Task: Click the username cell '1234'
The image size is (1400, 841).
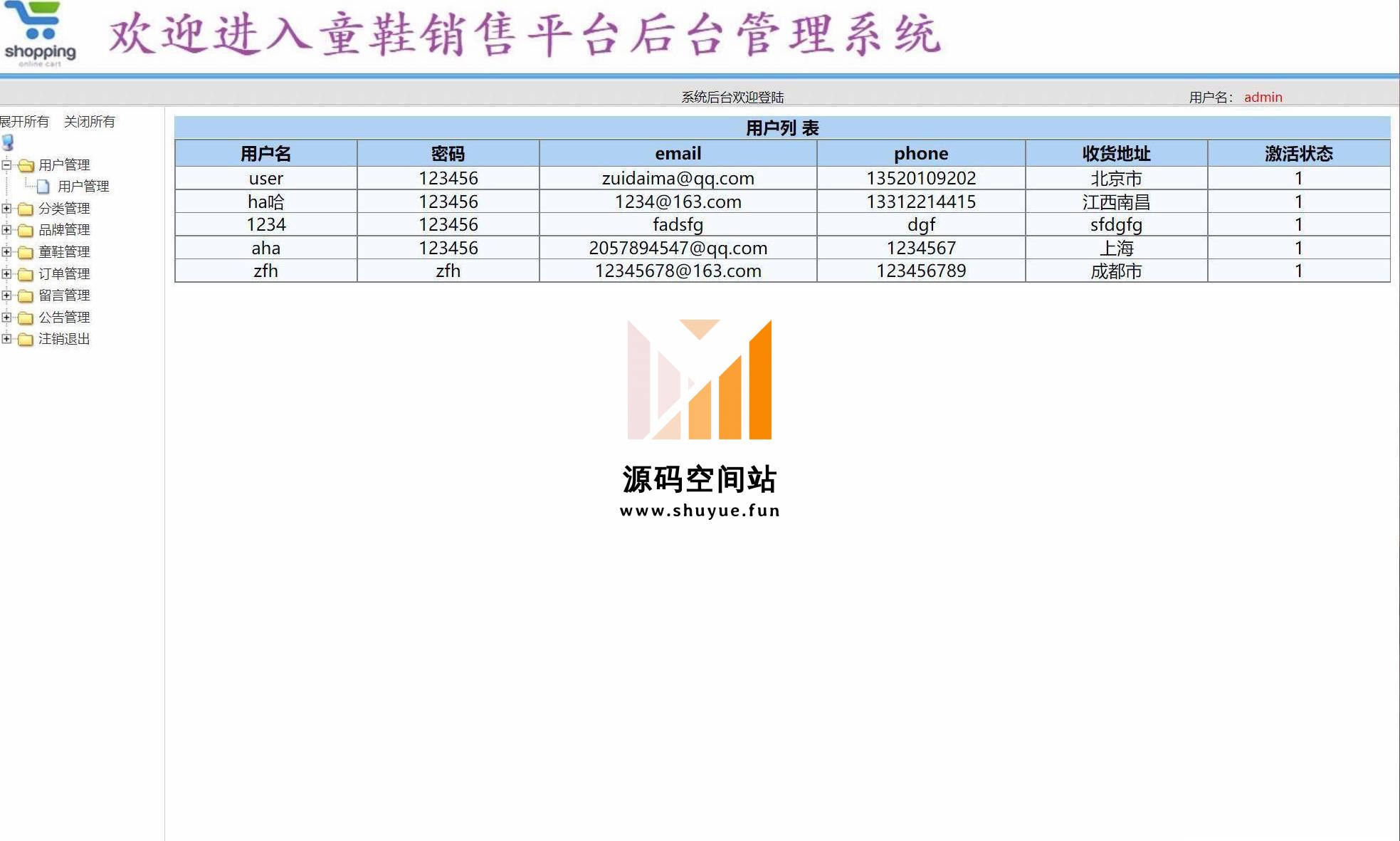Action: (x=265, y=225)
